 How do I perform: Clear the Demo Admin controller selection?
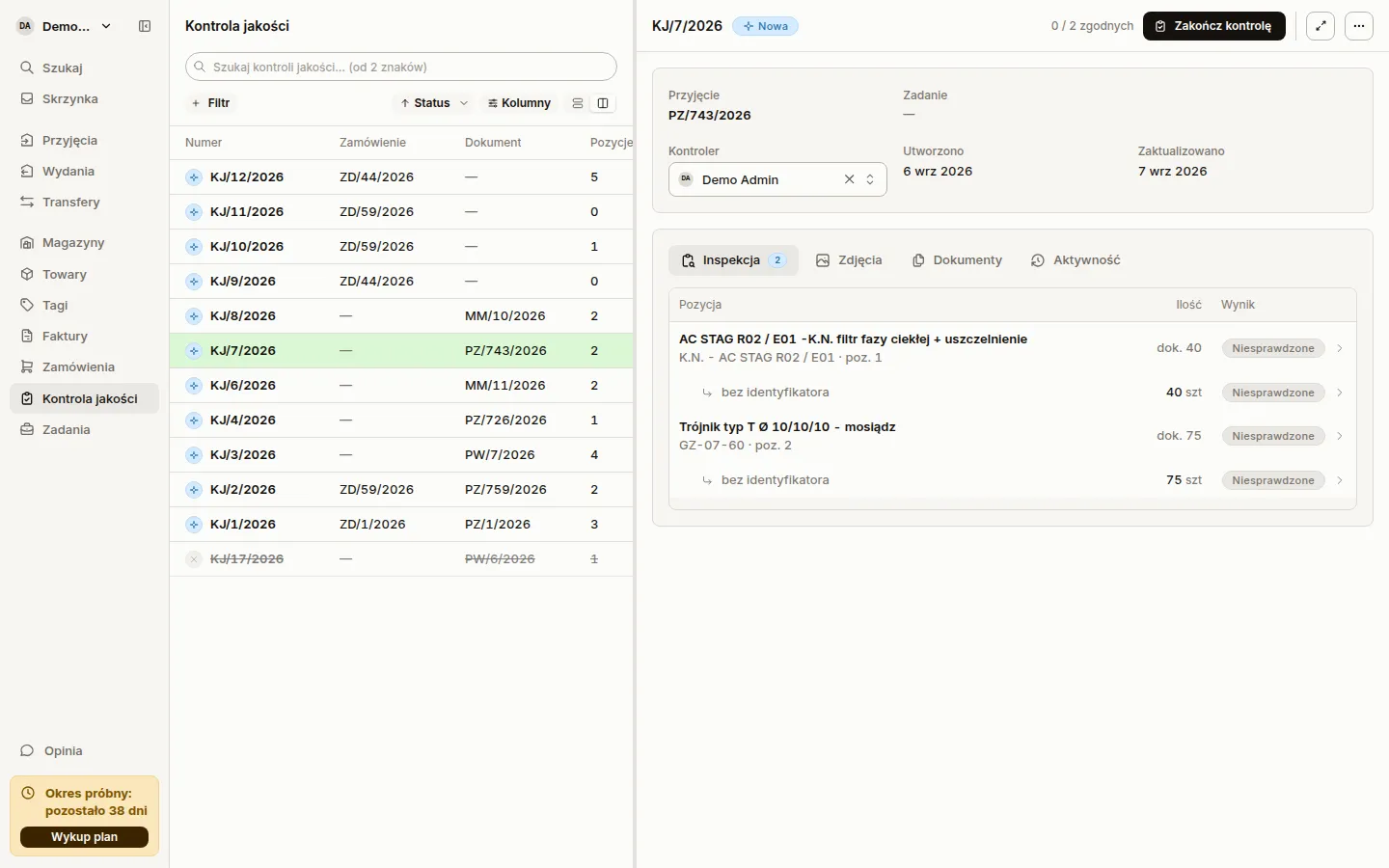(849, 179)
